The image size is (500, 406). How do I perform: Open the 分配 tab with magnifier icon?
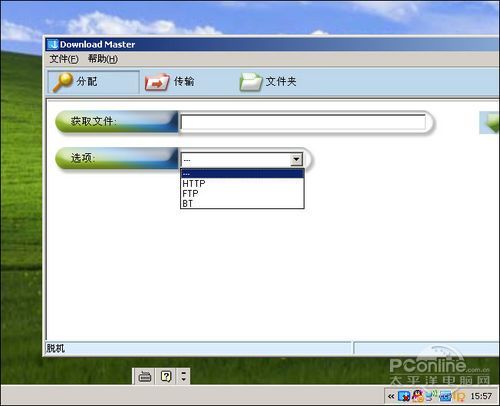93,82
